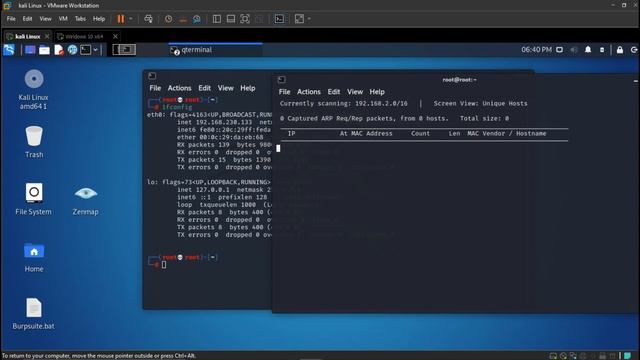Click the stretch guest display icon
This screenshot has width=640, height=360.
pos(299,19)
